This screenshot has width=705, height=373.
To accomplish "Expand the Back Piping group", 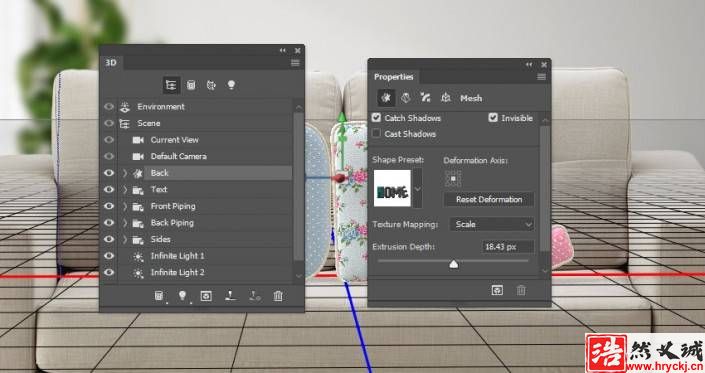I will (x=125, y=222).
